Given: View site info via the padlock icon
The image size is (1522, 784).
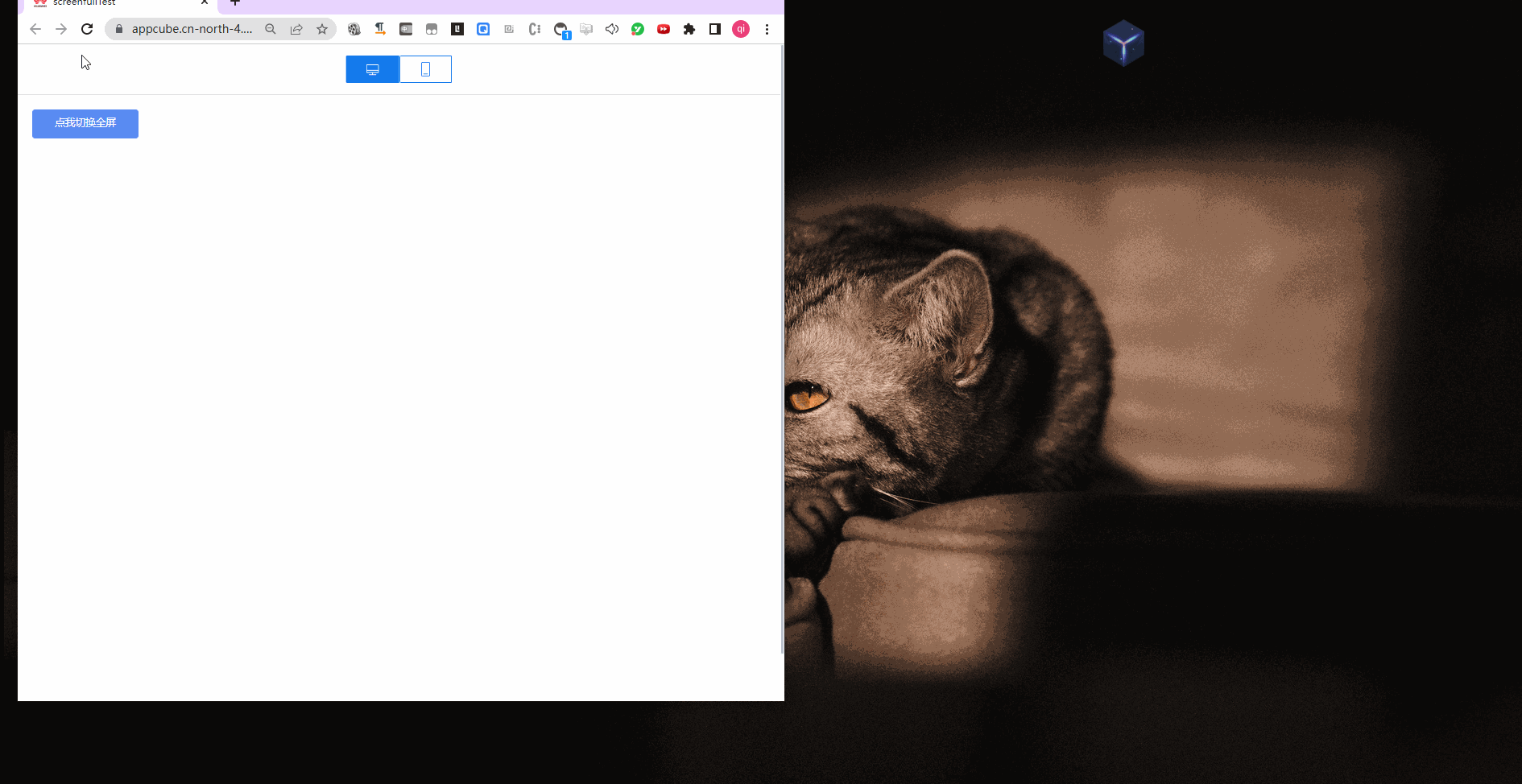Looking at the screenshot, I should pyautogui.click(x=118, y=29).
